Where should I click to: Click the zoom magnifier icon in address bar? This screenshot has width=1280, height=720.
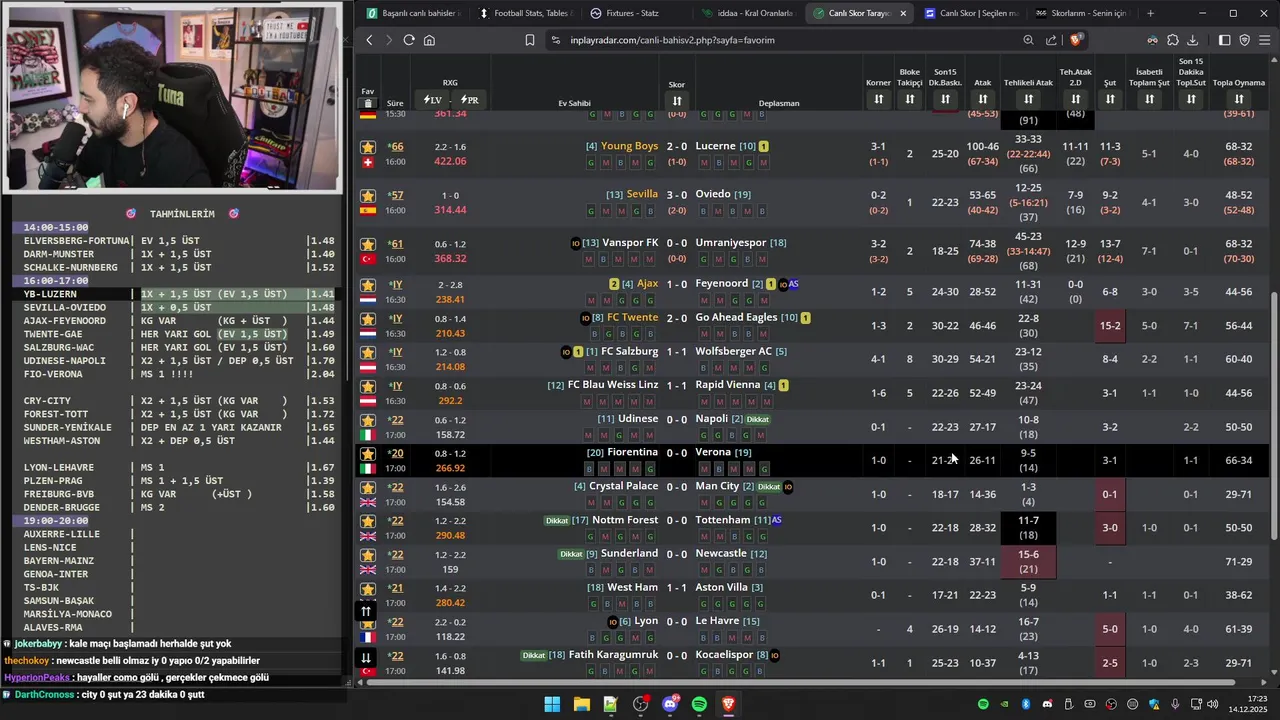tap(1028, 40)
